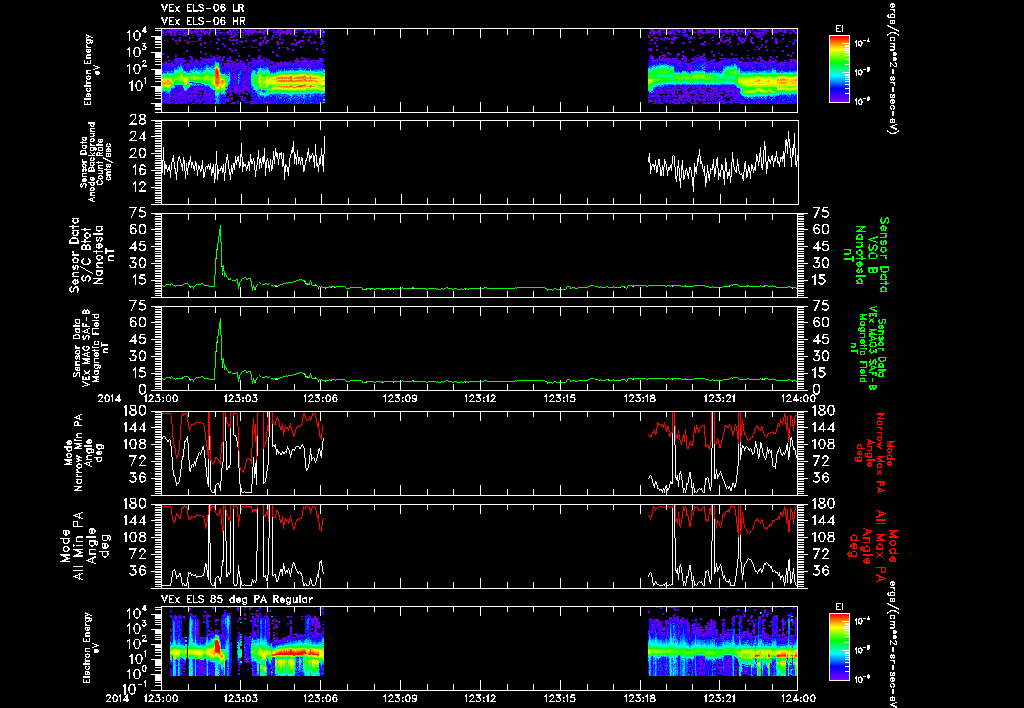
Task: Click the 123:12 time label under the MAG SAF-B panel
Action: click(x=481, y=398)
